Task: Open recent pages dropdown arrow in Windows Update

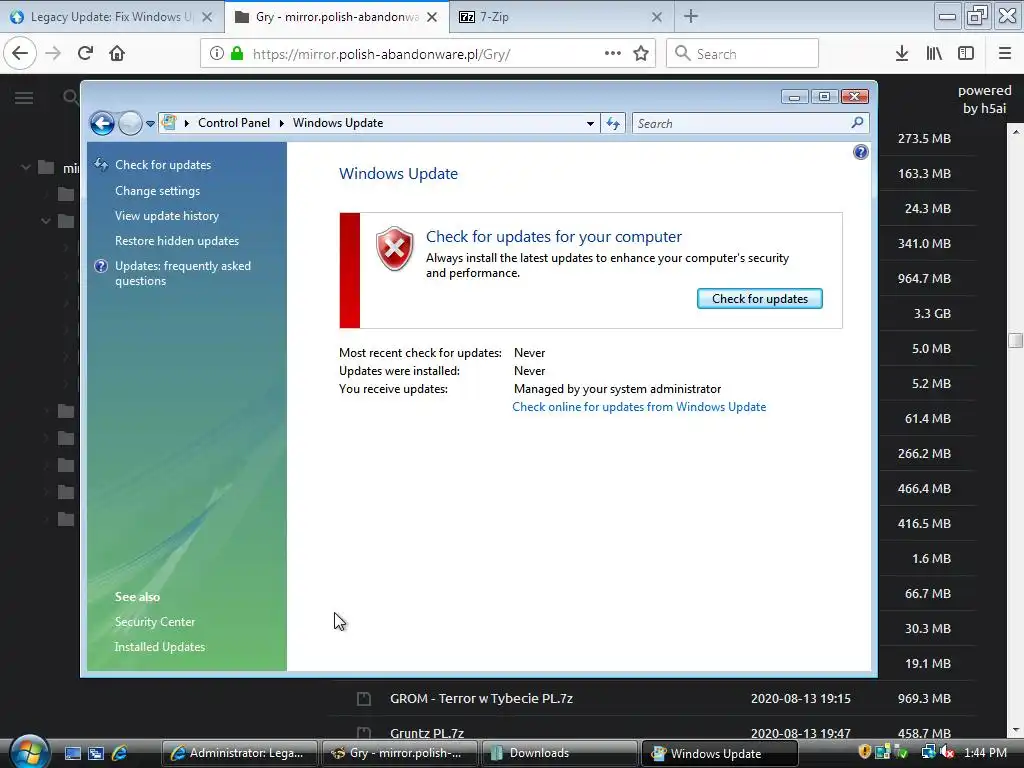Action: [150, 123]
